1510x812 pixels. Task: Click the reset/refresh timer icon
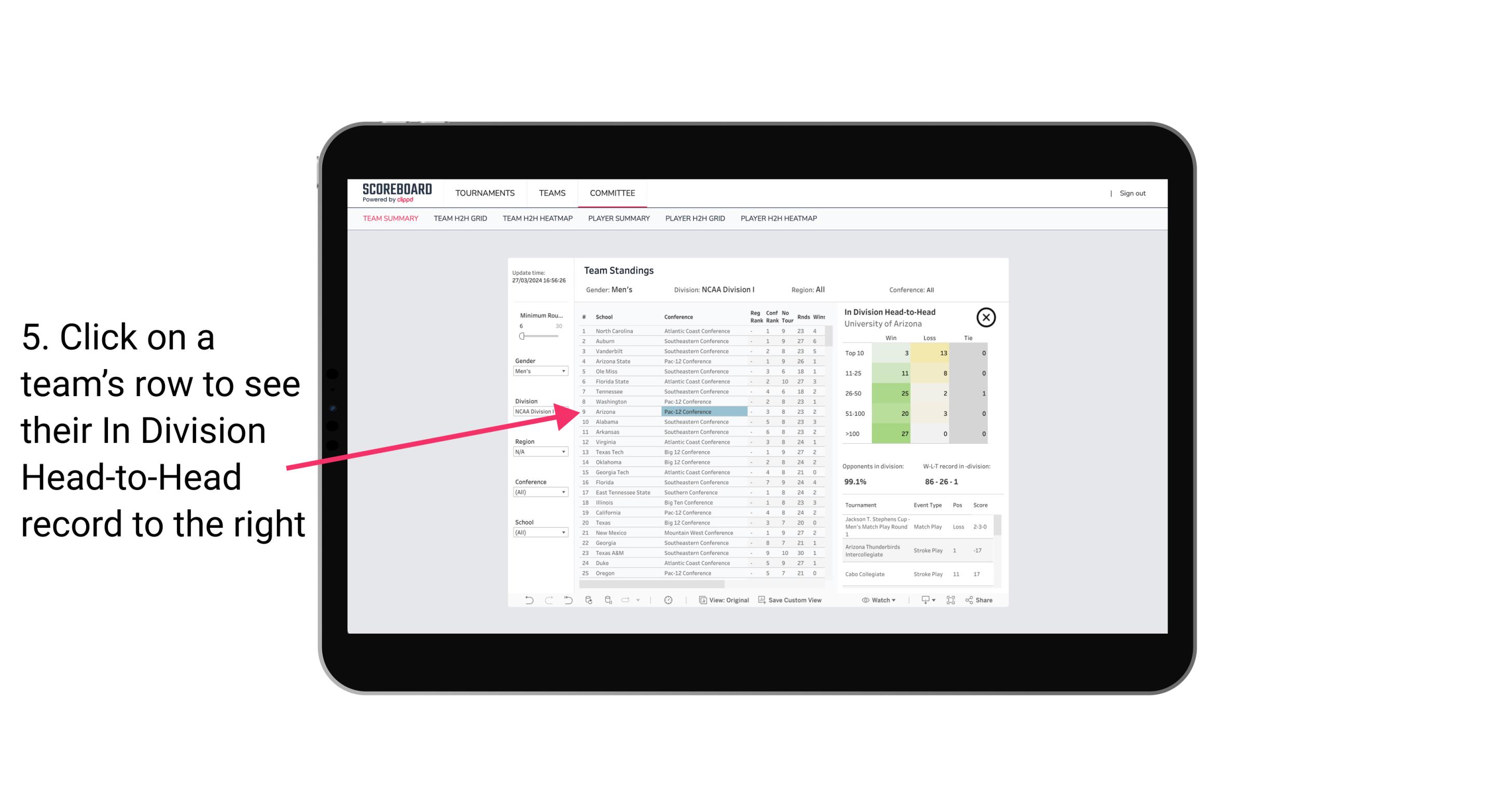tap(668, 600)
